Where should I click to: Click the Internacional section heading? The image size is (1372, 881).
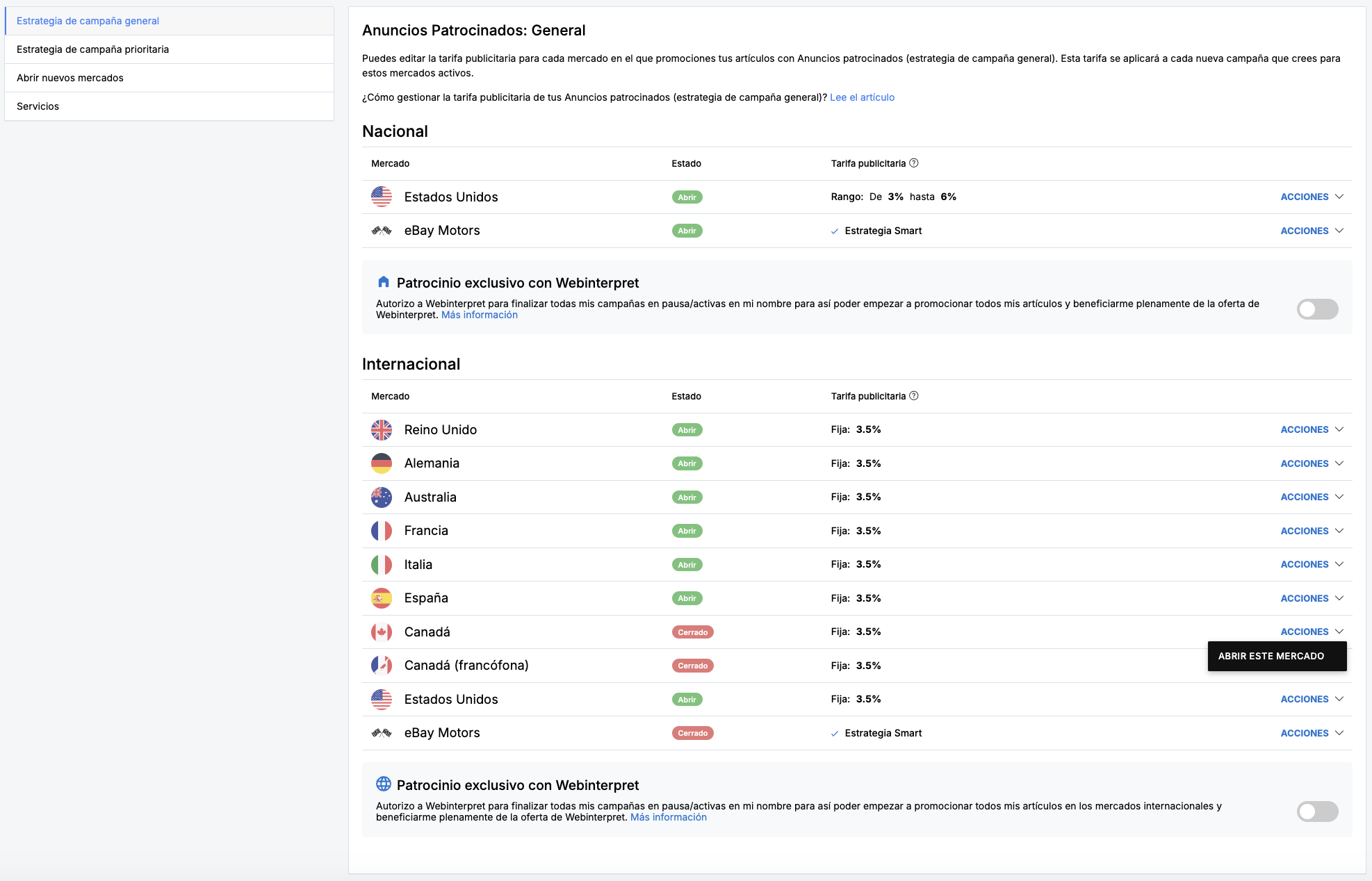pos(411,364)
